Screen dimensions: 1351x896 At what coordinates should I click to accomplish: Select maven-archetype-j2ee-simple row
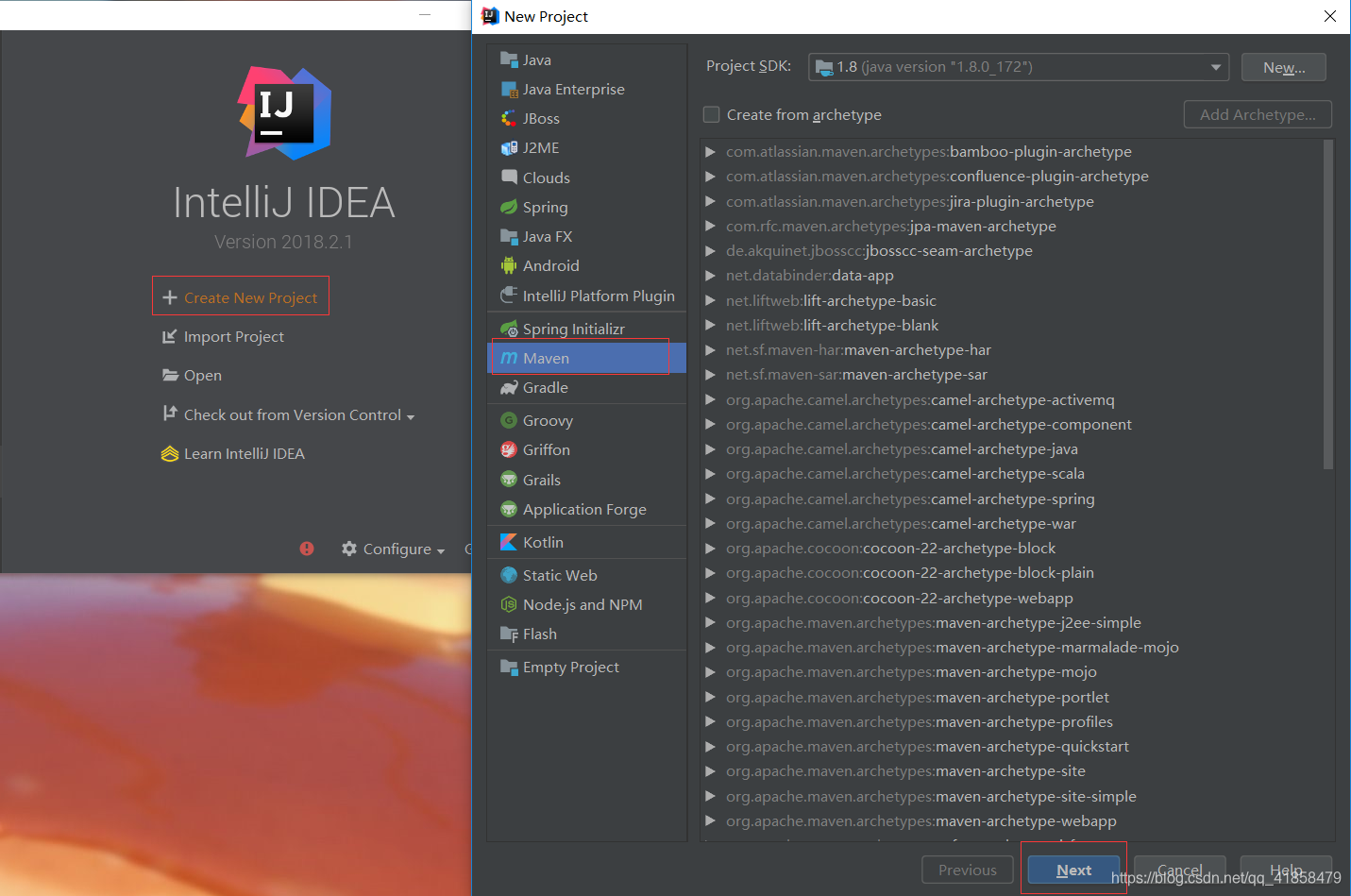tap(934, 622)
